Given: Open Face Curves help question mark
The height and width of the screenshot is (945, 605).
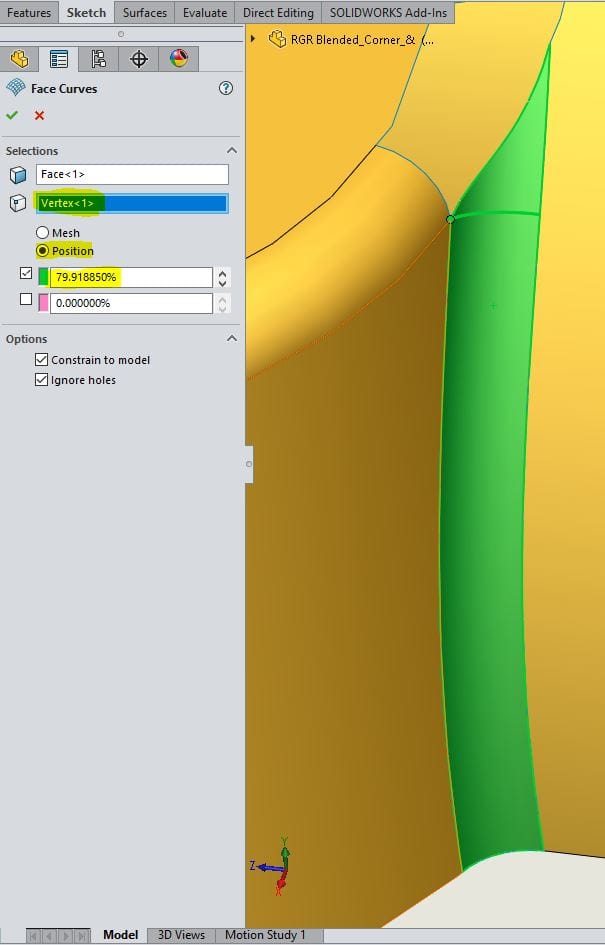Looking at the screenshot, I should pyautogui.click(x=226, y=88).
